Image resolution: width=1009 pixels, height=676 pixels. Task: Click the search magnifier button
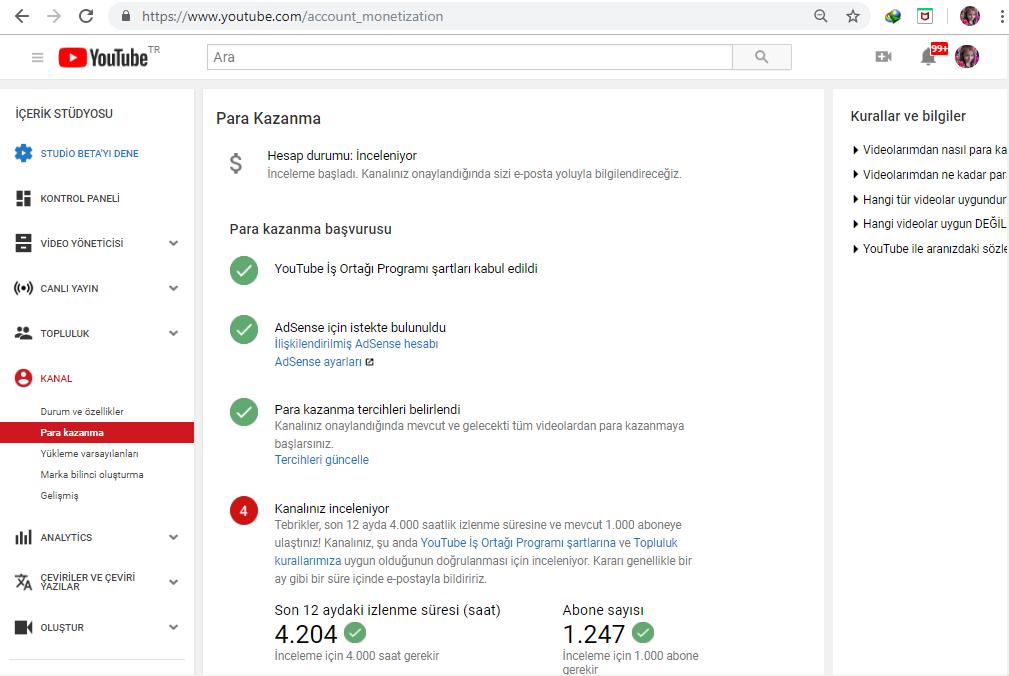pyautogui.click(x=762, y=57)
